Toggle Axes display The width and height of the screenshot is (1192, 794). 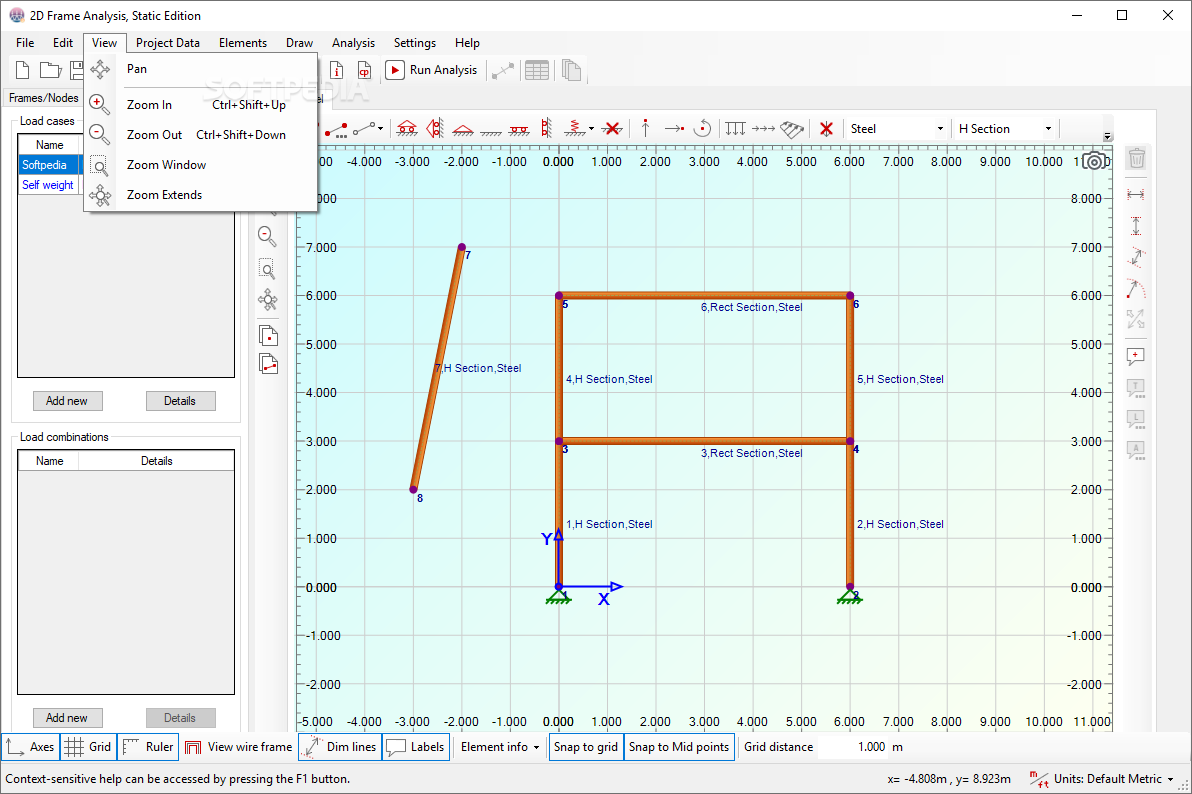point(30,747)
